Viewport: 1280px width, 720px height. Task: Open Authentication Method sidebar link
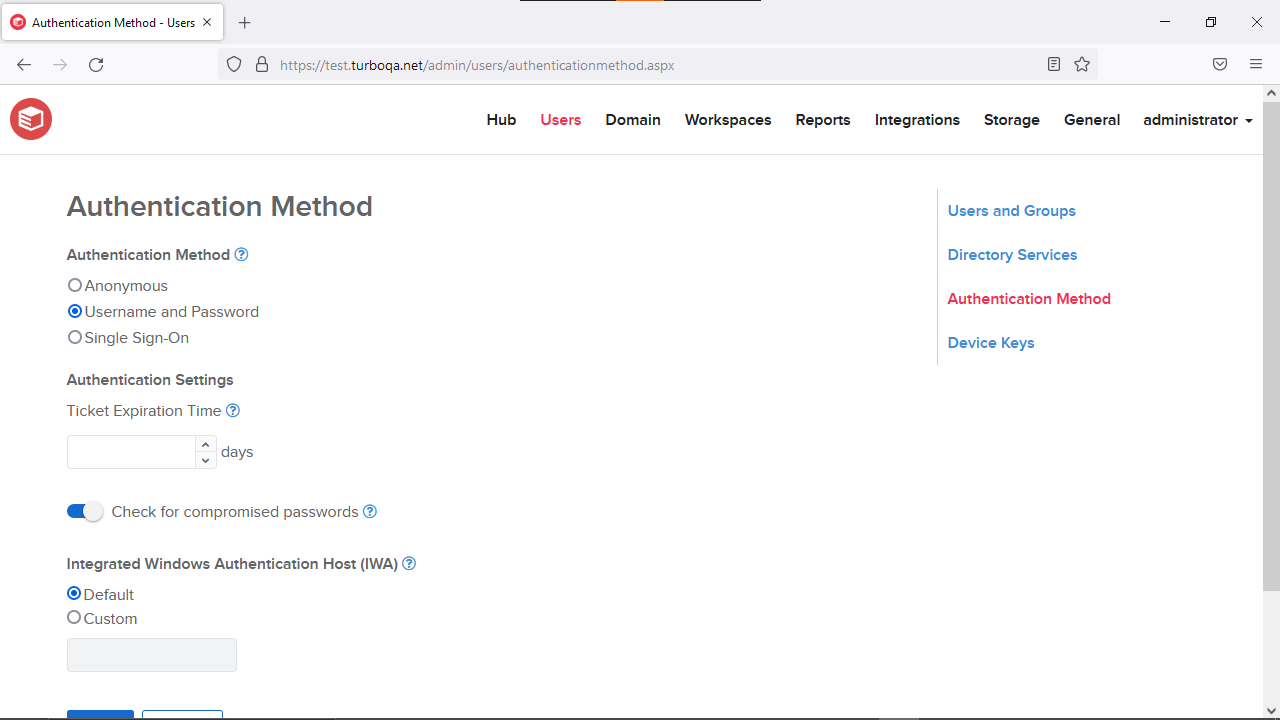[1029, 299]
